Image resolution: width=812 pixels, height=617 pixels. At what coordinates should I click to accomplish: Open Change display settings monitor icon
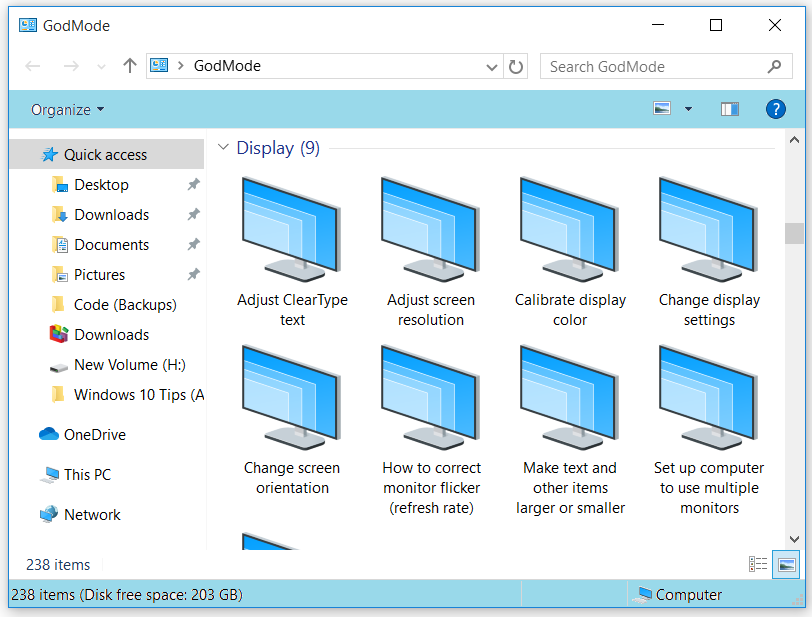708,229
